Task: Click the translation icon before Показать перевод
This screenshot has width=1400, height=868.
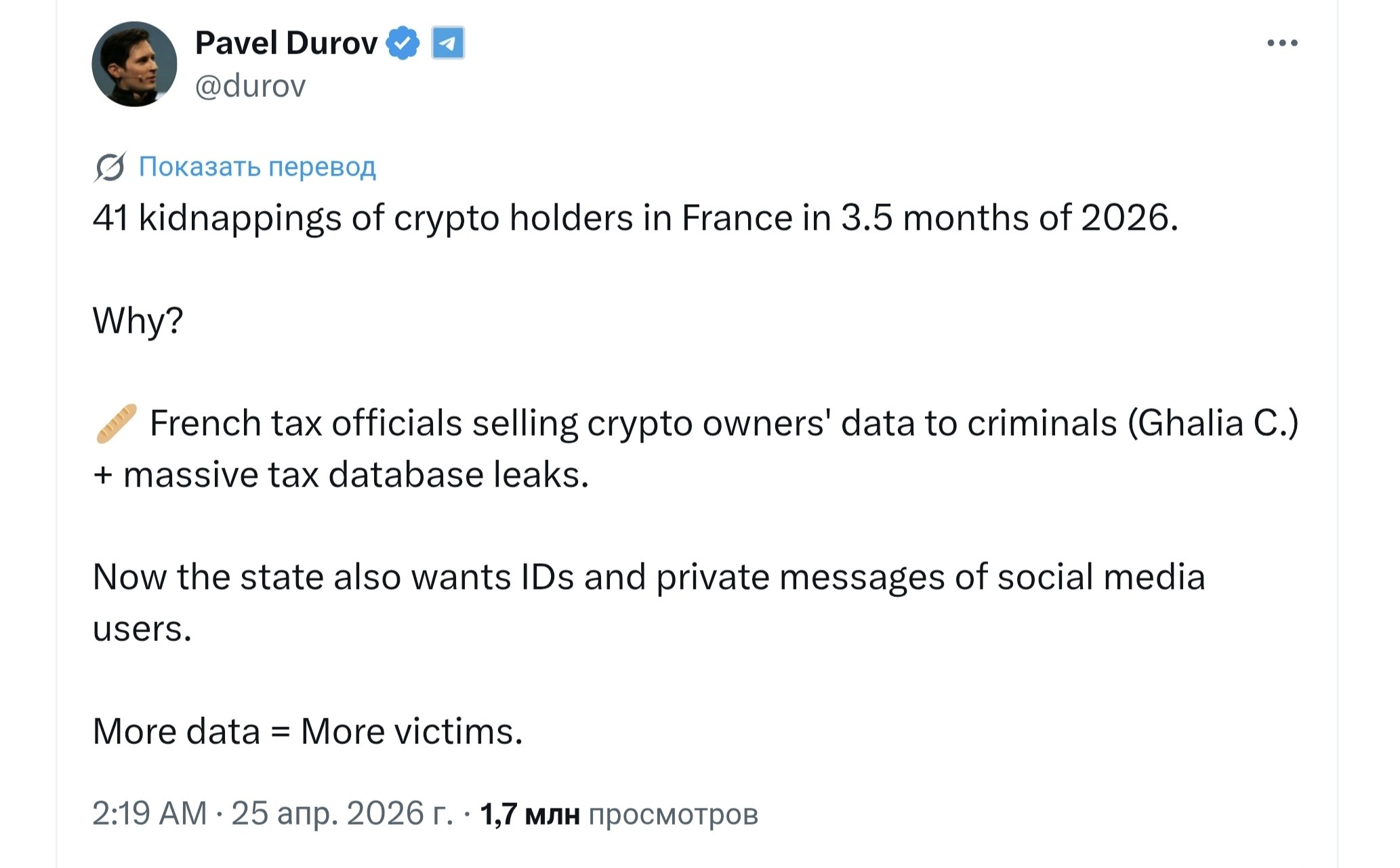Action: [108, 167]
